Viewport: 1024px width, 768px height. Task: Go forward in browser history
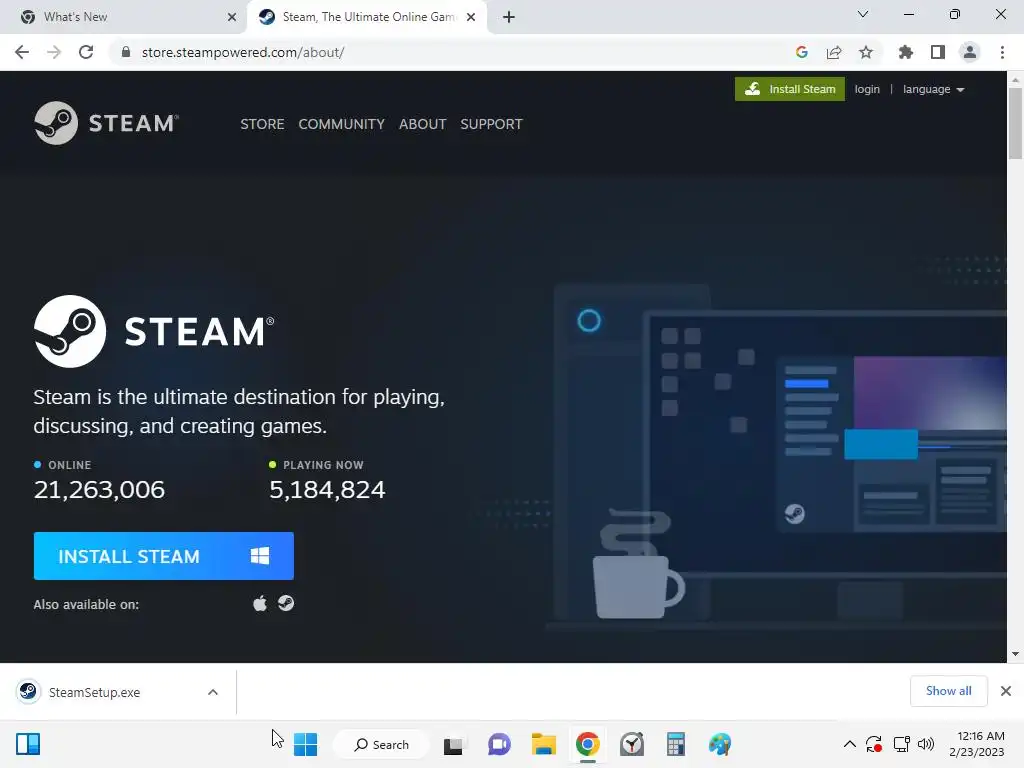pyautogui.click(x=54, y=52)
